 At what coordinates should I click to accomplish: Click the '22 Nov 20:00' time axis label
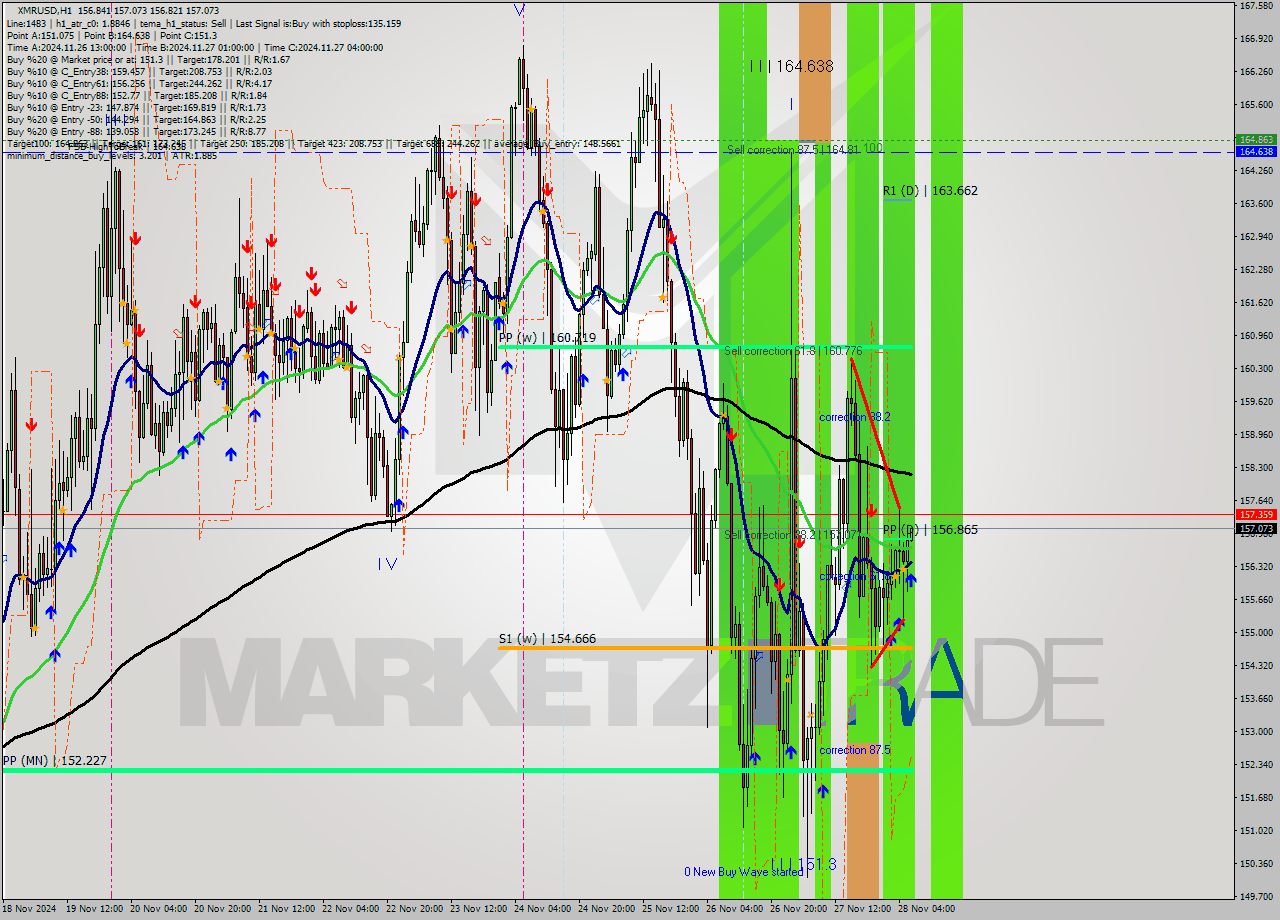414,909
